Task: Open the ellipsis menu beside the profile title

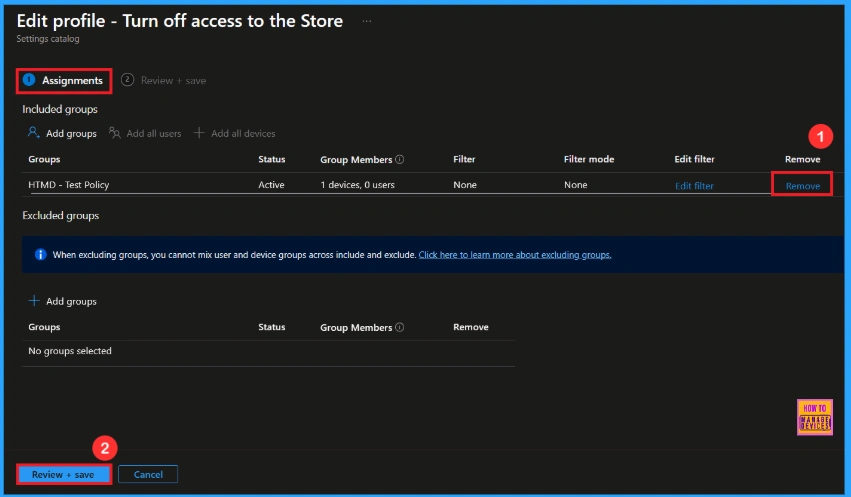Action: 367,21
